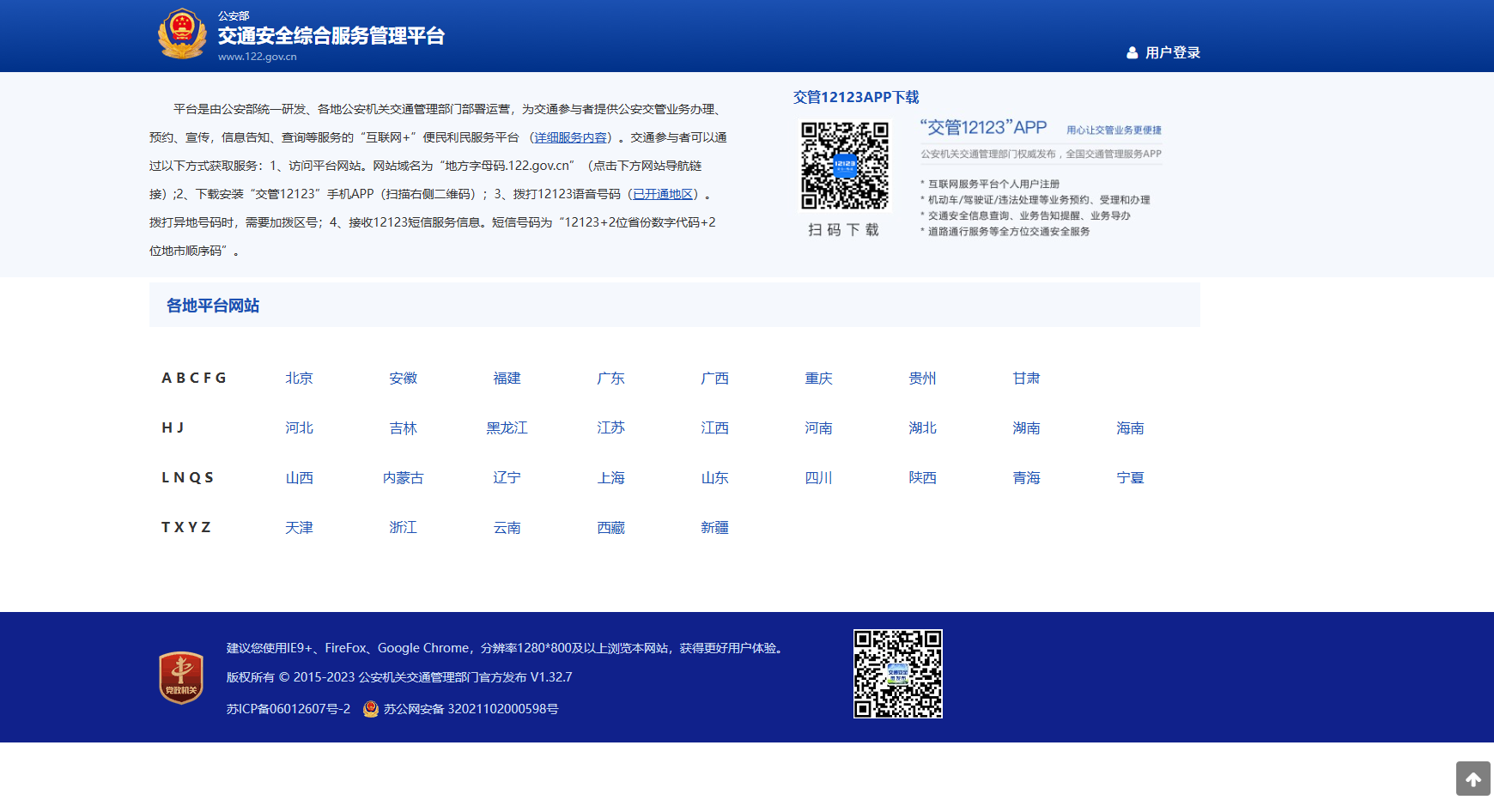This screenshot has height=812, width=1494.
Task: Select 贵州 platform site
Action: (923, 379)
